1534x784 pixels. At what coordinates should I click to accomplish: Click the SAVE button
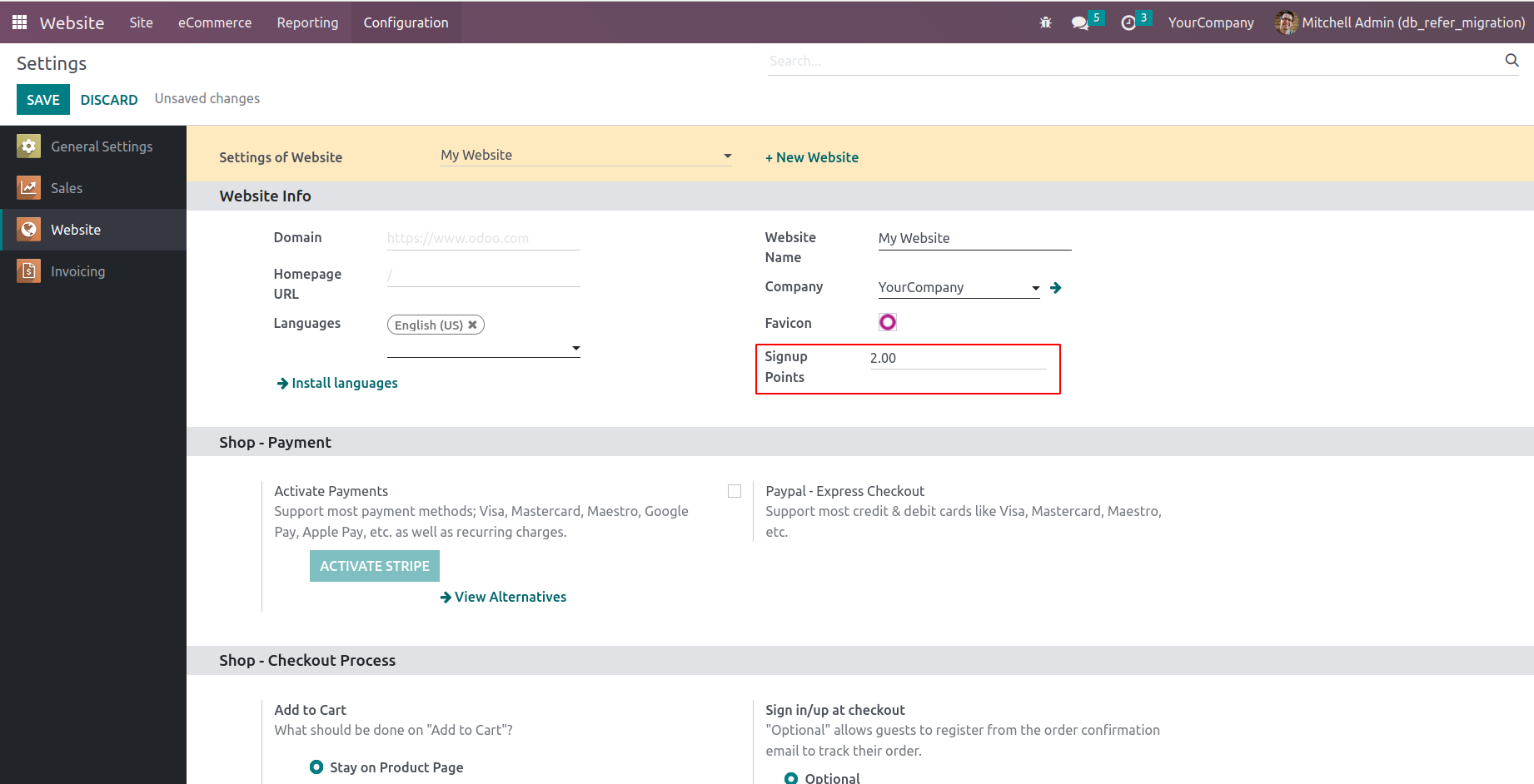coord(43,100)
